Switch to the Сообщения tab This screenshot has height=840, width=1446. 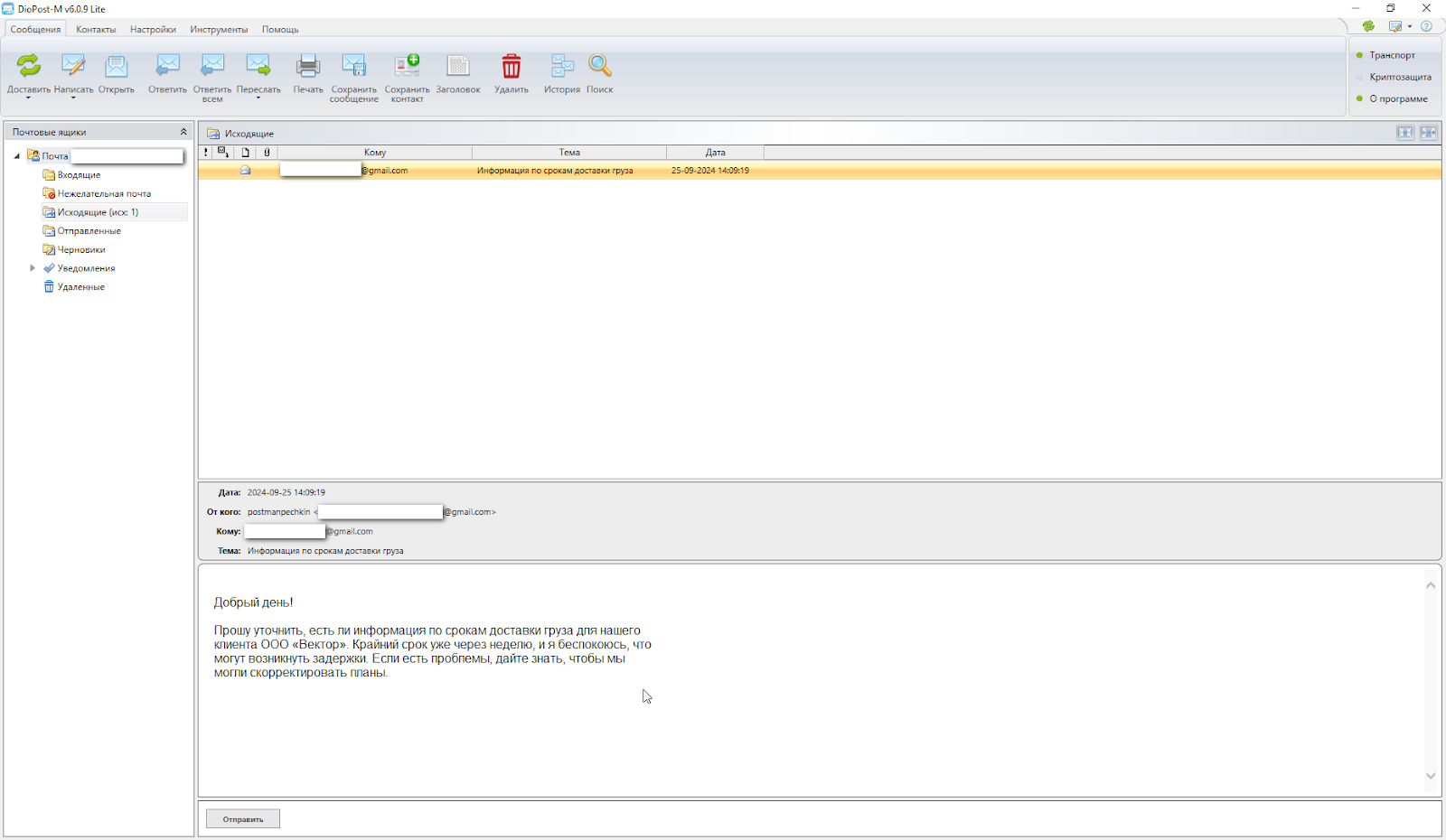point(35,30)
